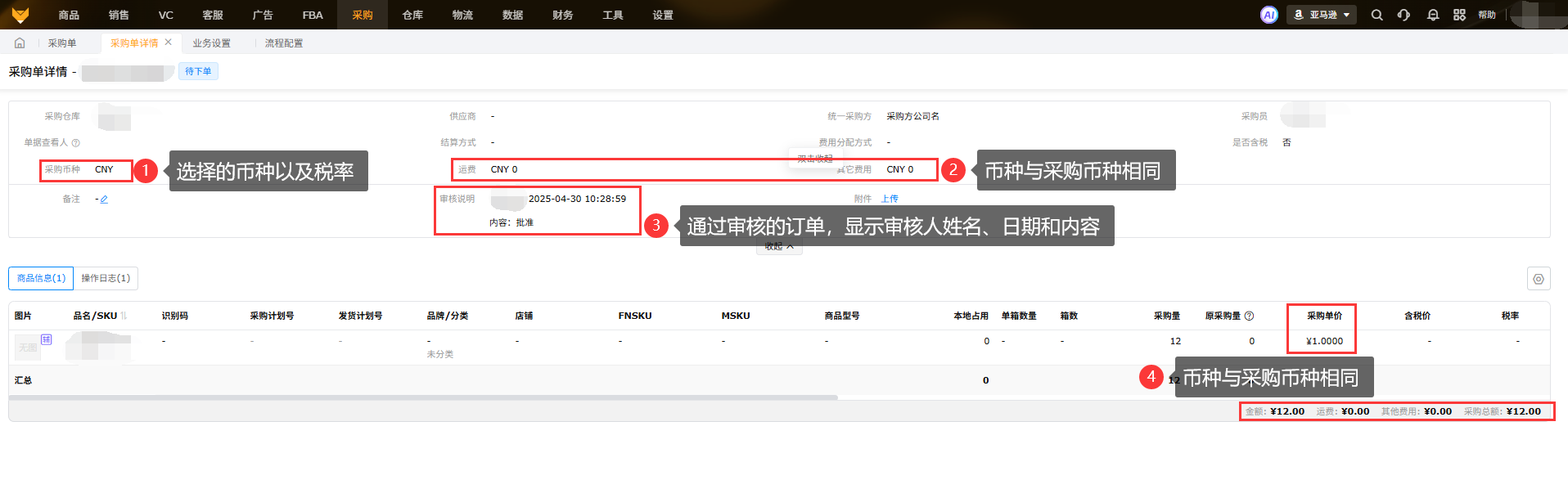Click the 辅 tag on the product image

(x=47, y=339)
